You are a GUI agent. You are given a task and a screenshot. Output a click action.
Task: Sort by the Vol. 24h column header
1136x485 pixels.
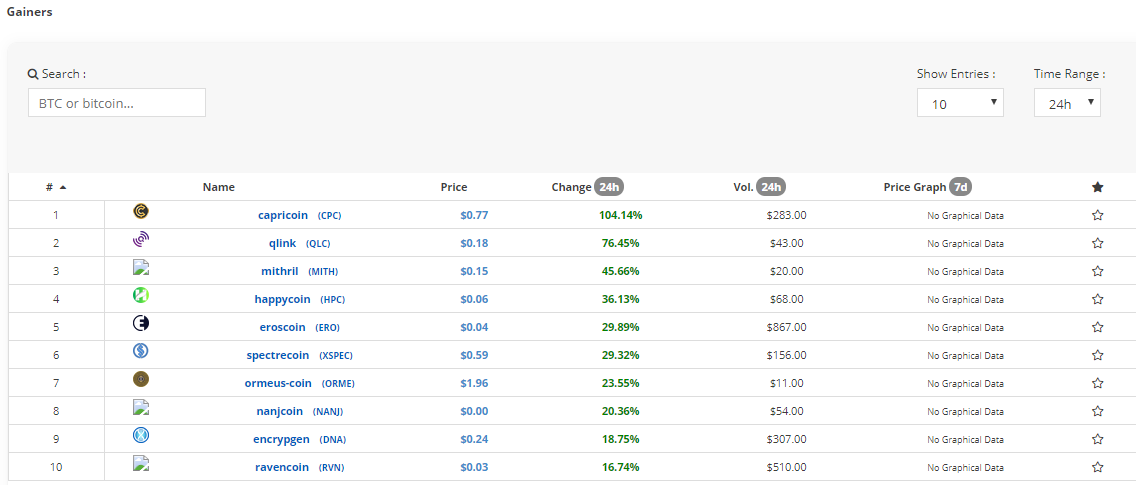(759, 187)
